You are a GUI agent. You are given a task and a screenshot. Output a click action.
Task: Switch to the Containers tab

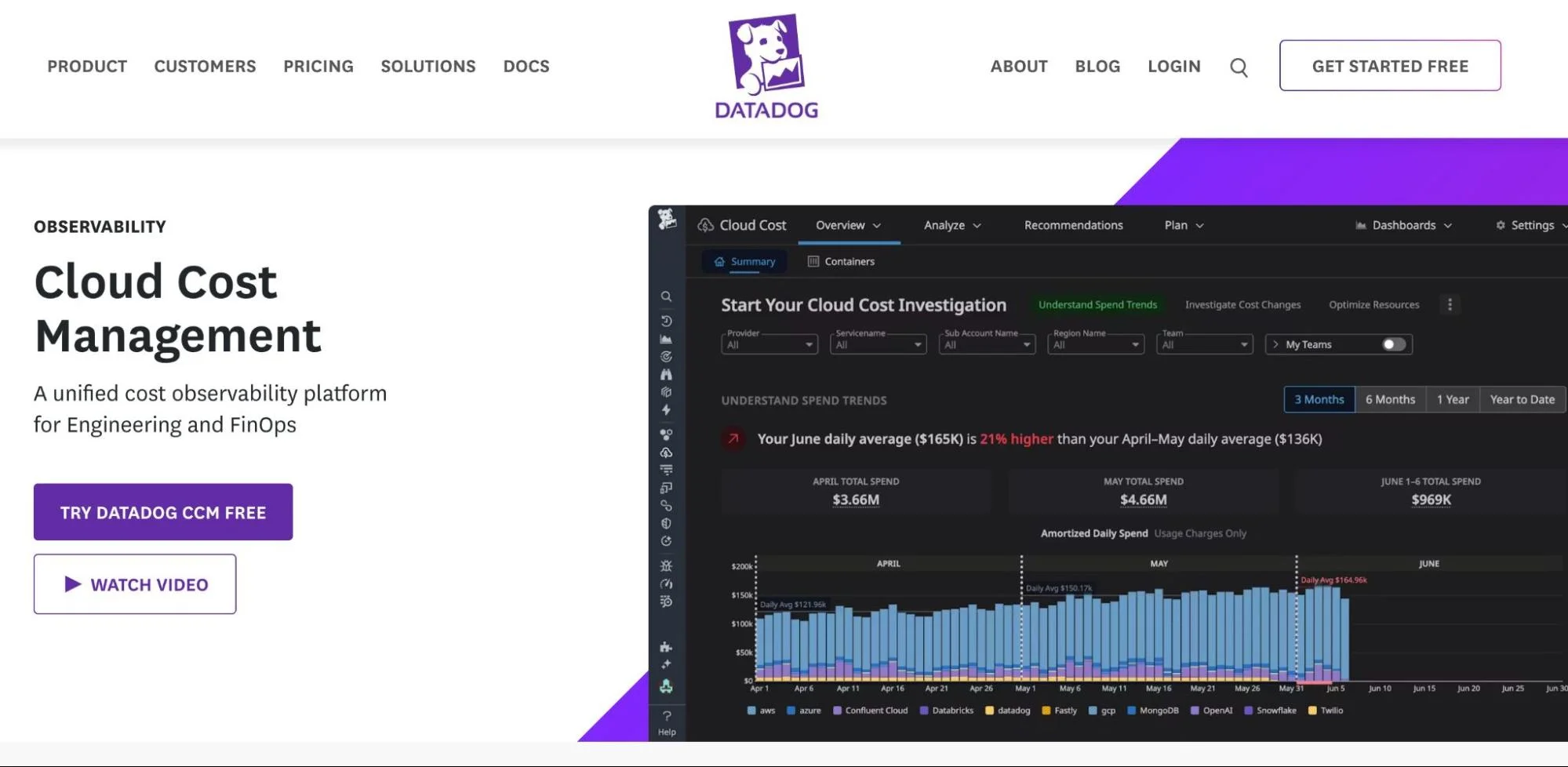tap(840, 261)
